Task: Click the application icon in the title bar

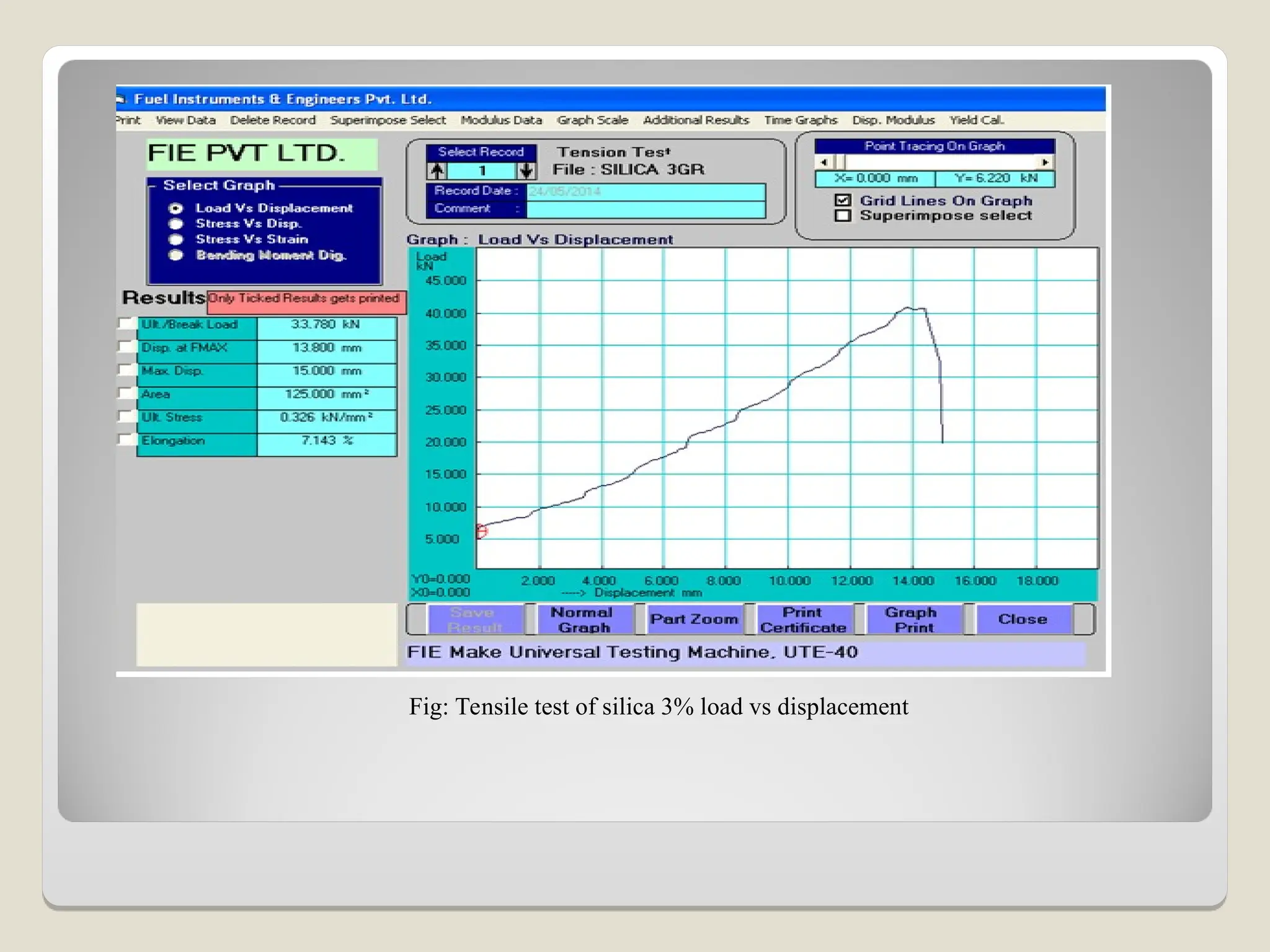Action: click(121, 99)
